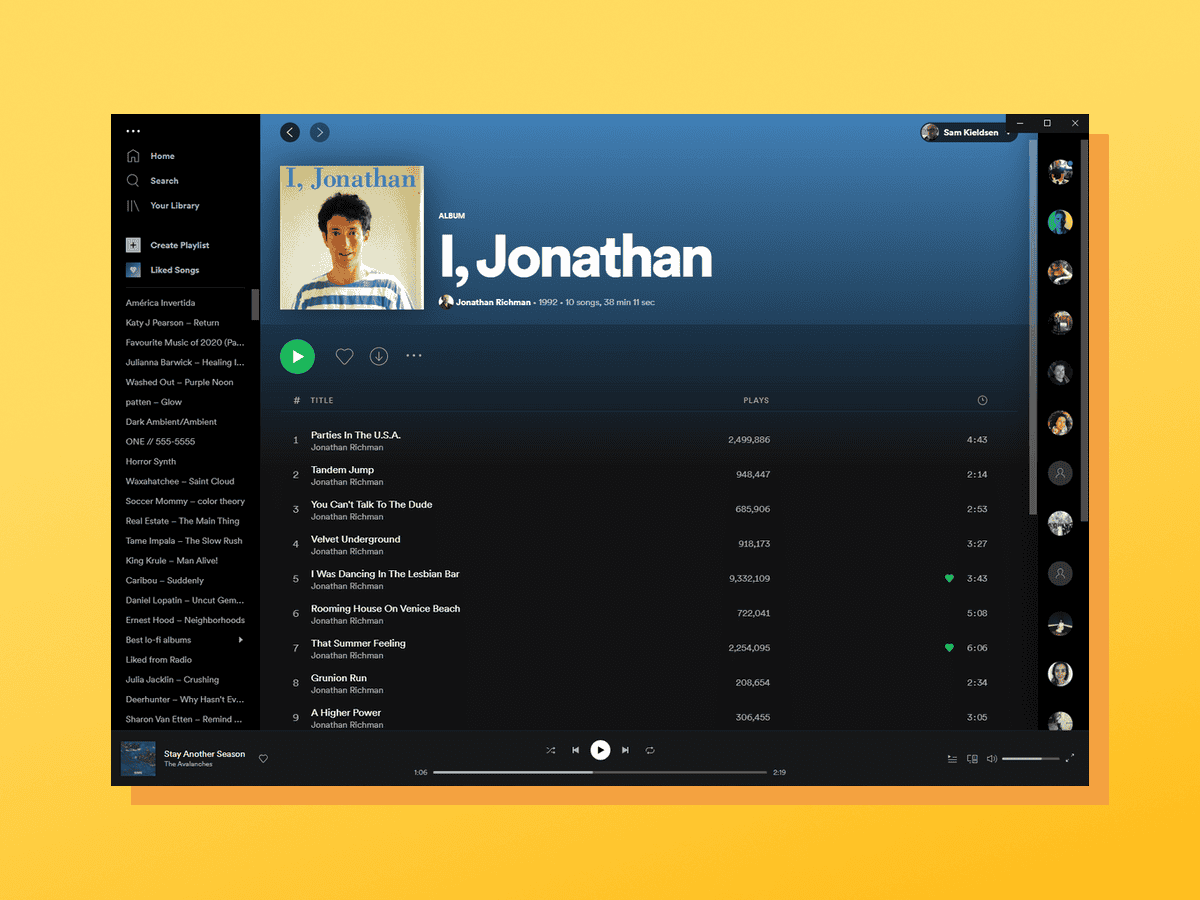The width and height of the screenshot is (1200, 900).
Task: Click the I, Jonathan album cover art
Action: pos(351,236)
